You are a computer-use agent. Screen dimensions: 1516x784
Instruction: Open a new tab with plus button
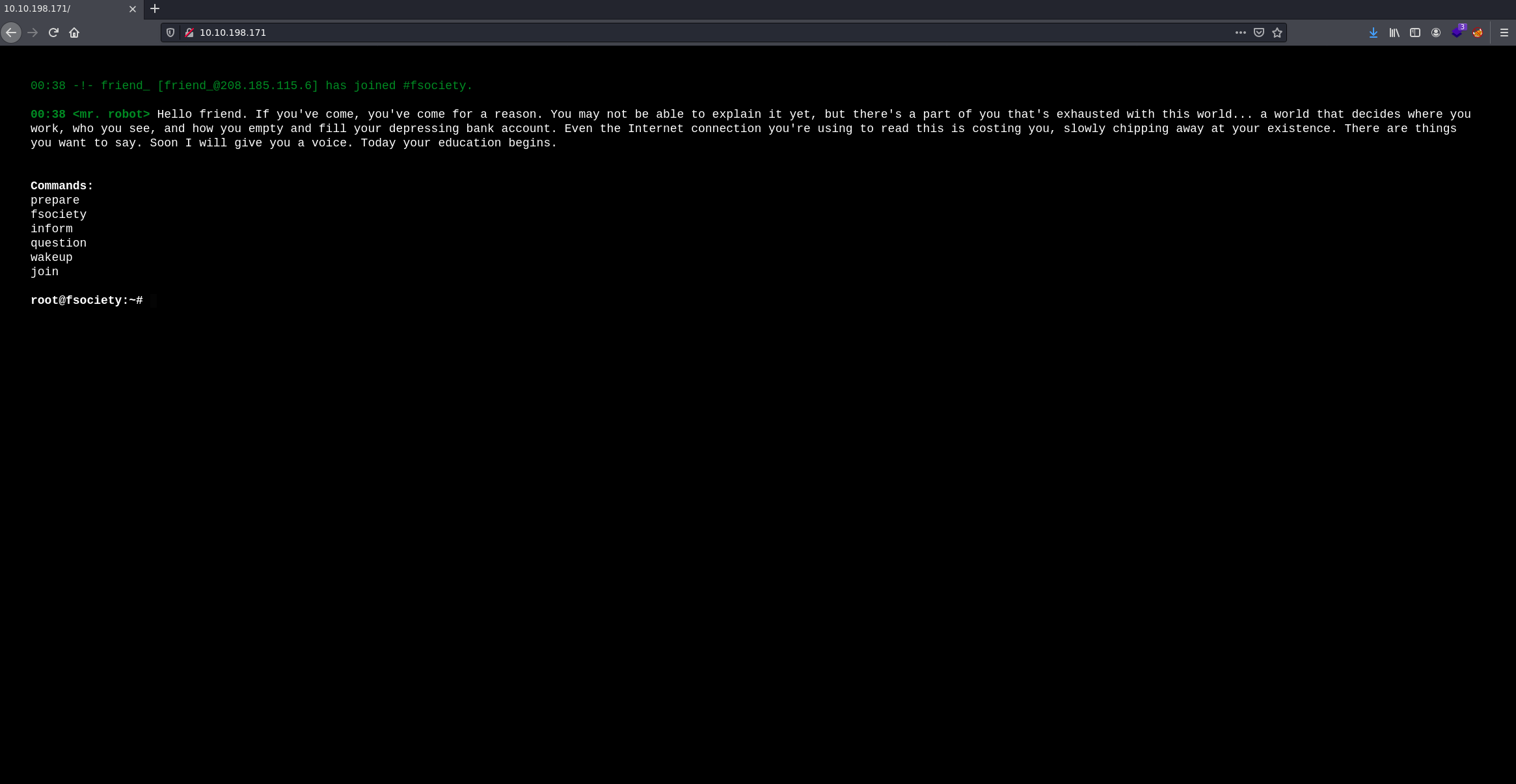(x=155, y=9)
